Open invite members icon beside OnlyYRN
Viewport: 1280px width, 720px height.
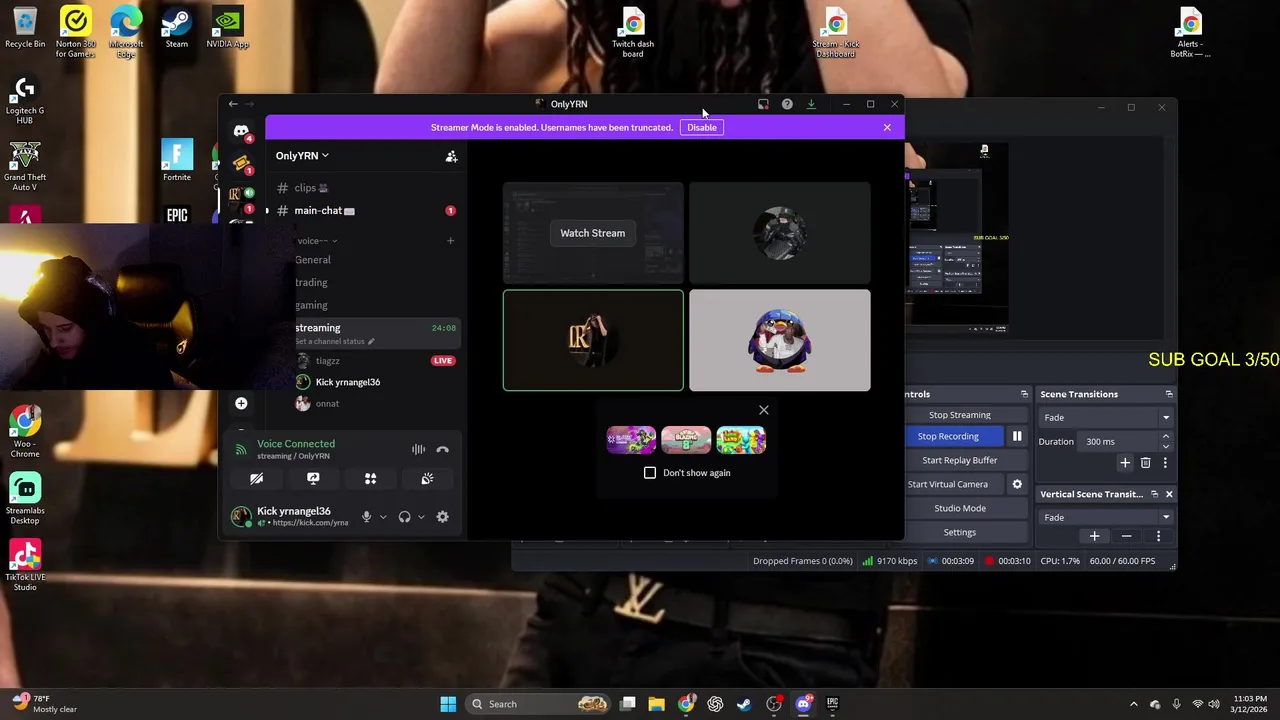pos(451,156)
